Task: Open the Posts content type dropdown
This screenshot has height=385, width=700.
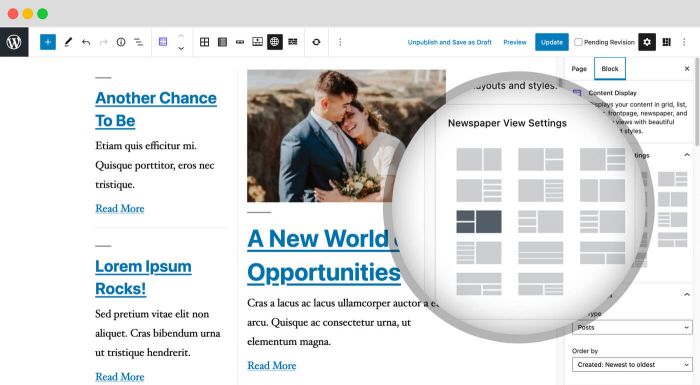Action: [632, 327]
